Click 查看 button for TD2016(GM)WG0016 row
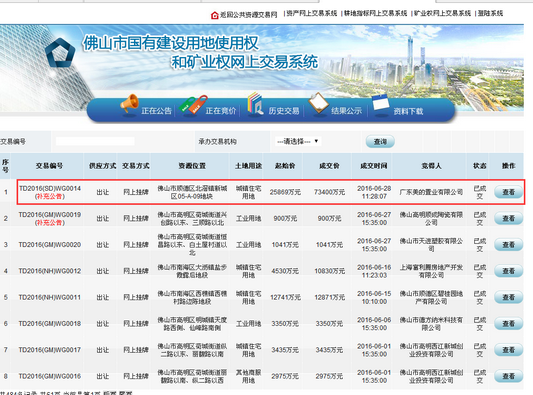Viewport: 533px width, 395px height. click(x=509, y=376)
